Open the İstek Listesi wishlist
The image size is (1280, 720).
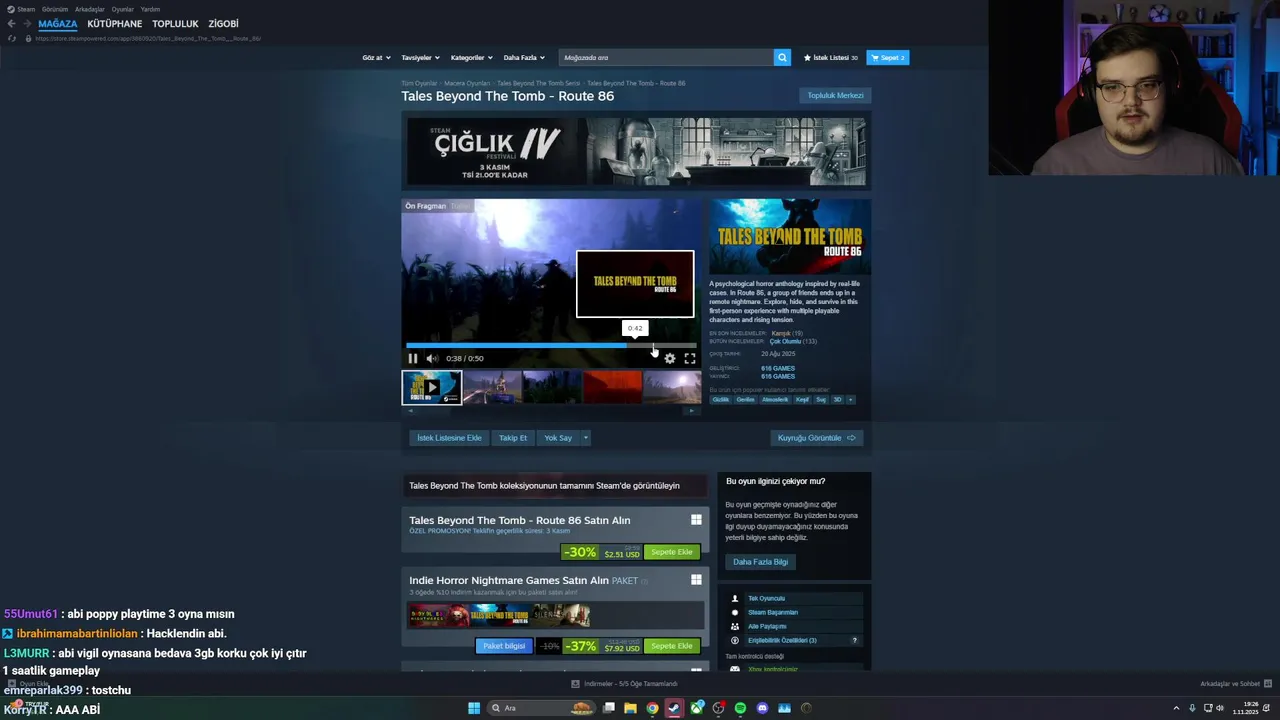831,58
